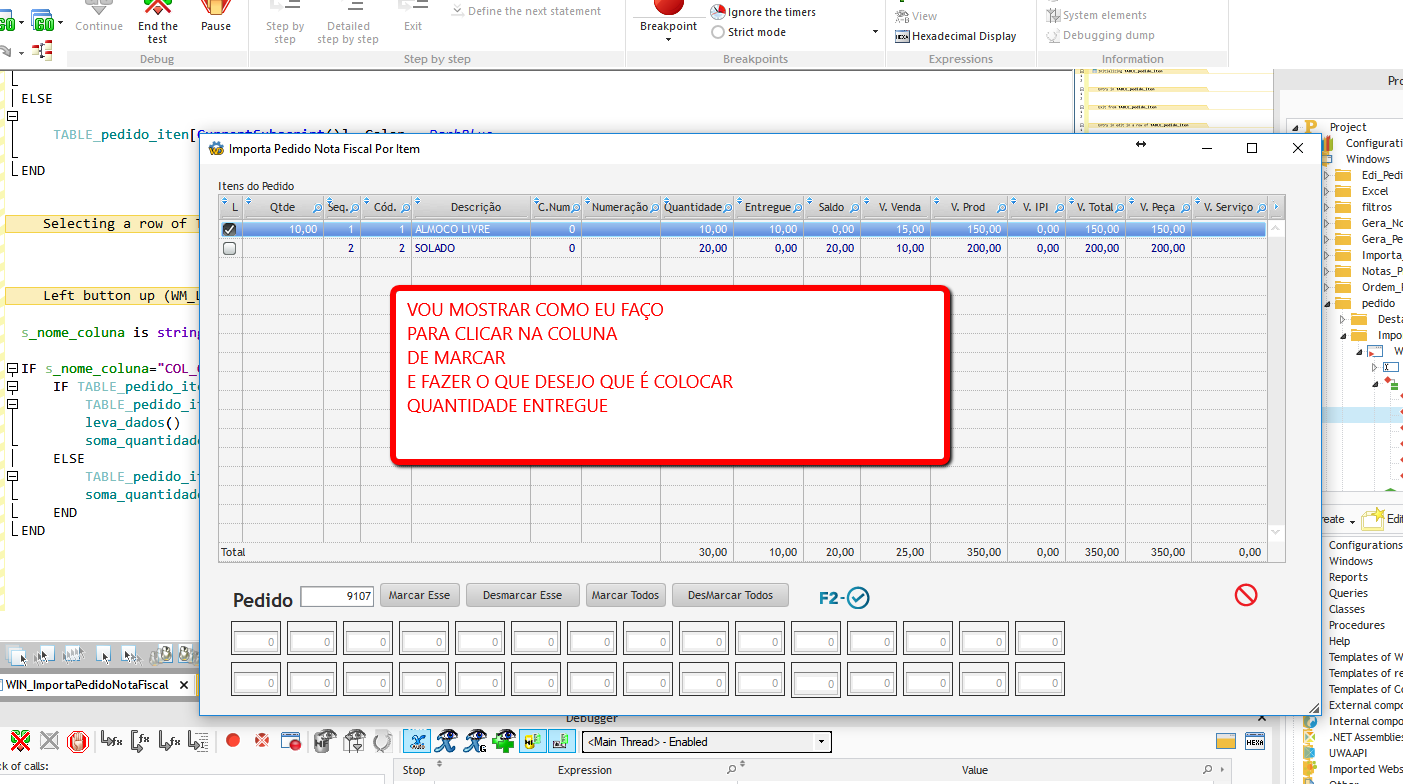The height and width of the screenshot is (784, 1403).
Task: Click the red stop-hand debugger icon
Action: coord(78,741)
